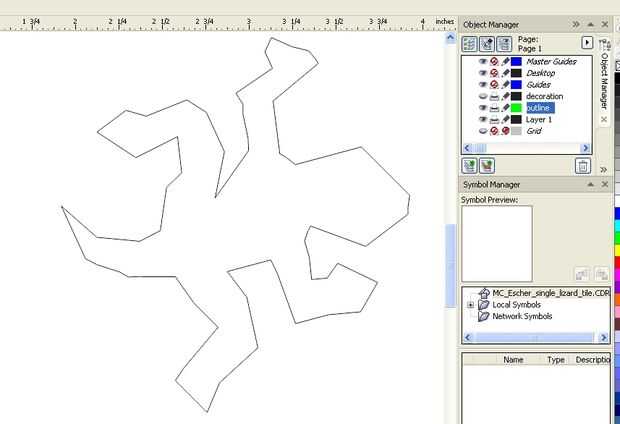
Task: Hide the Master Guides layer via eye
Action: click(482, 62)
